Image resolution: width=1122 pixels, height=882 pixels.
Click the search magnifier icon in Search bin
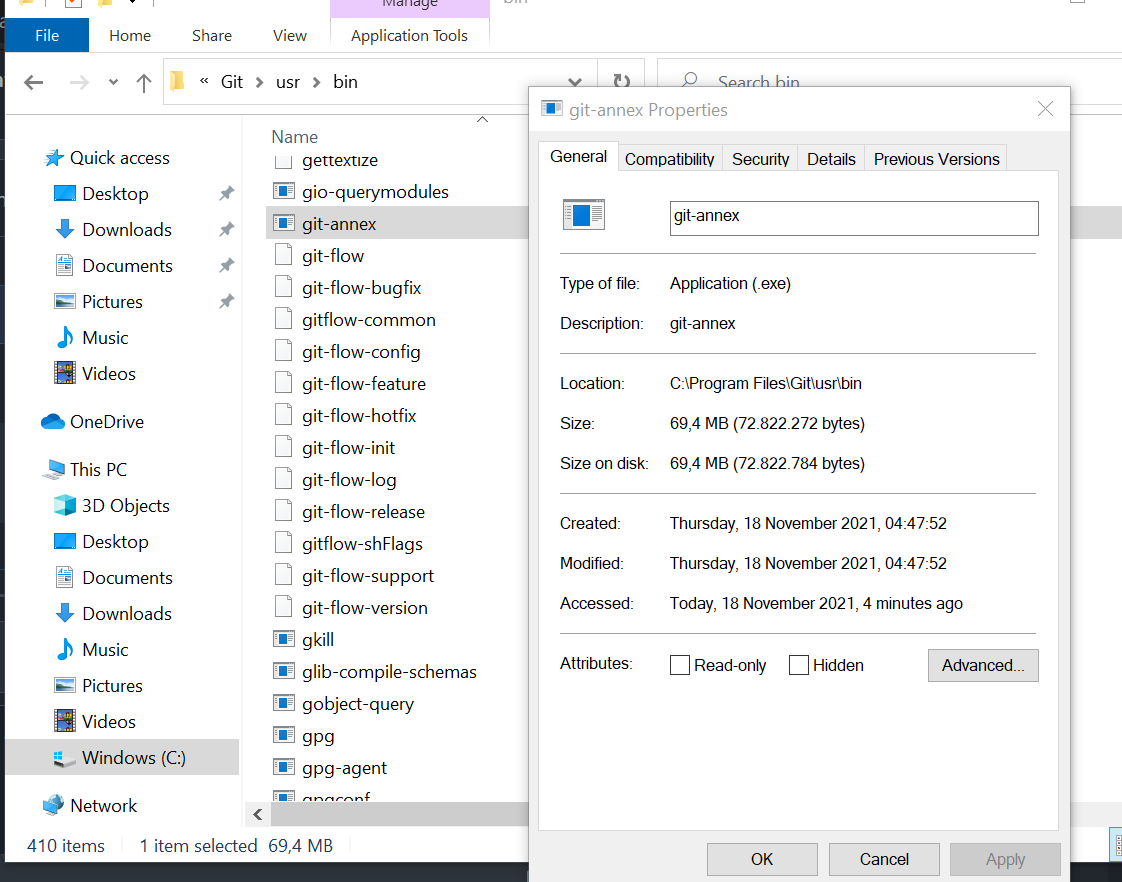(x=689, y=80)
